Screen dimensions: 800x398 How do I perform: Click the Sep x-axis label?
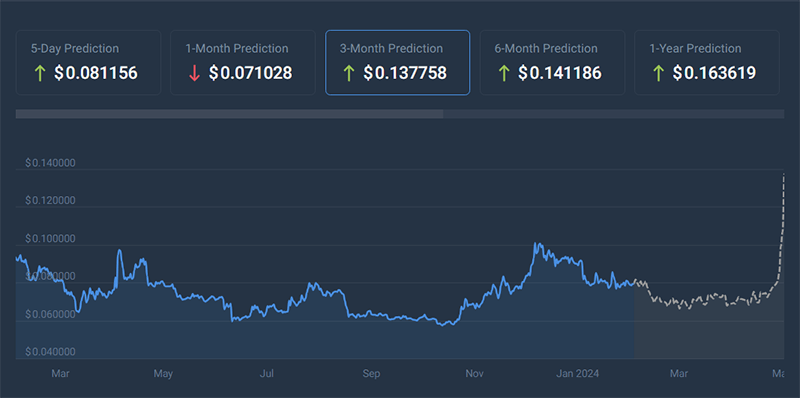pyautogui.click(x=371, y=374)
